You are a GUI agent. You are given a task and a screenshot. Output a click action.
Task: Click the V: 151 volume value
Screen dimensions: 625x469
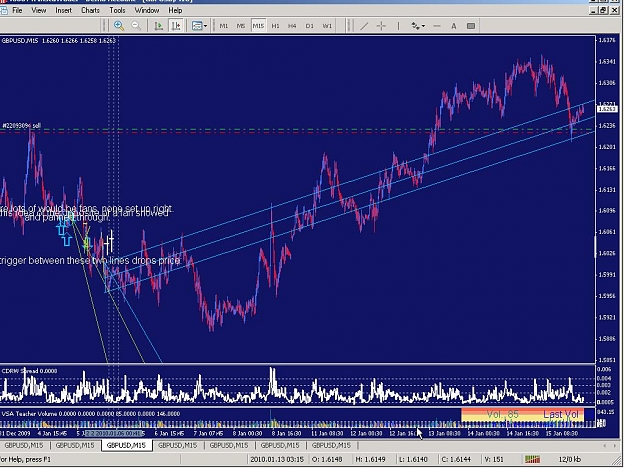coord(493,459)
